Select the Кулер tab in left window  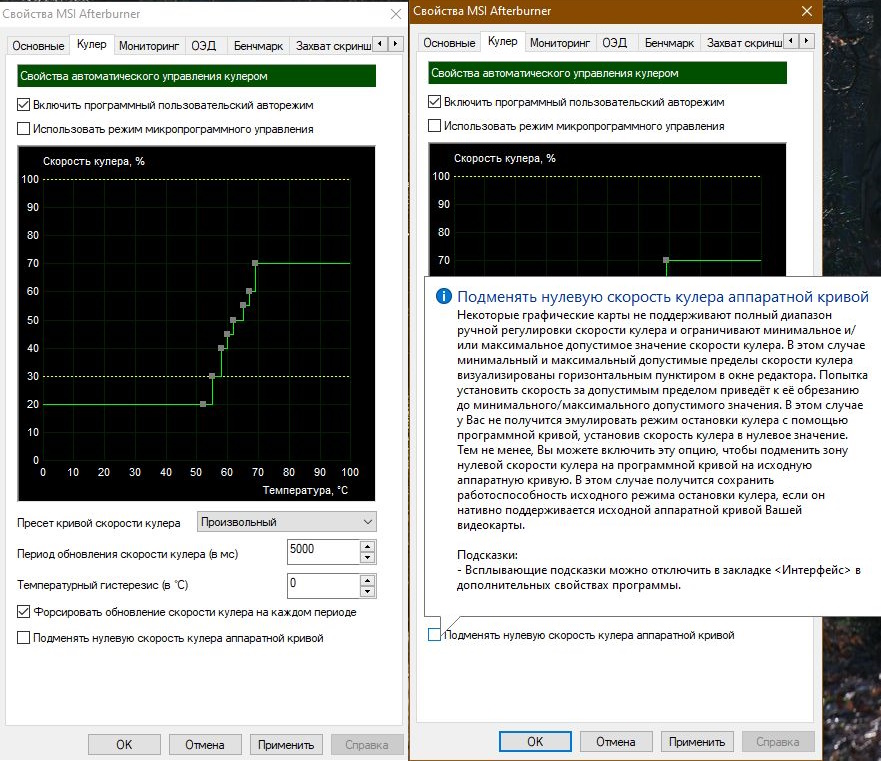[92, 44]
